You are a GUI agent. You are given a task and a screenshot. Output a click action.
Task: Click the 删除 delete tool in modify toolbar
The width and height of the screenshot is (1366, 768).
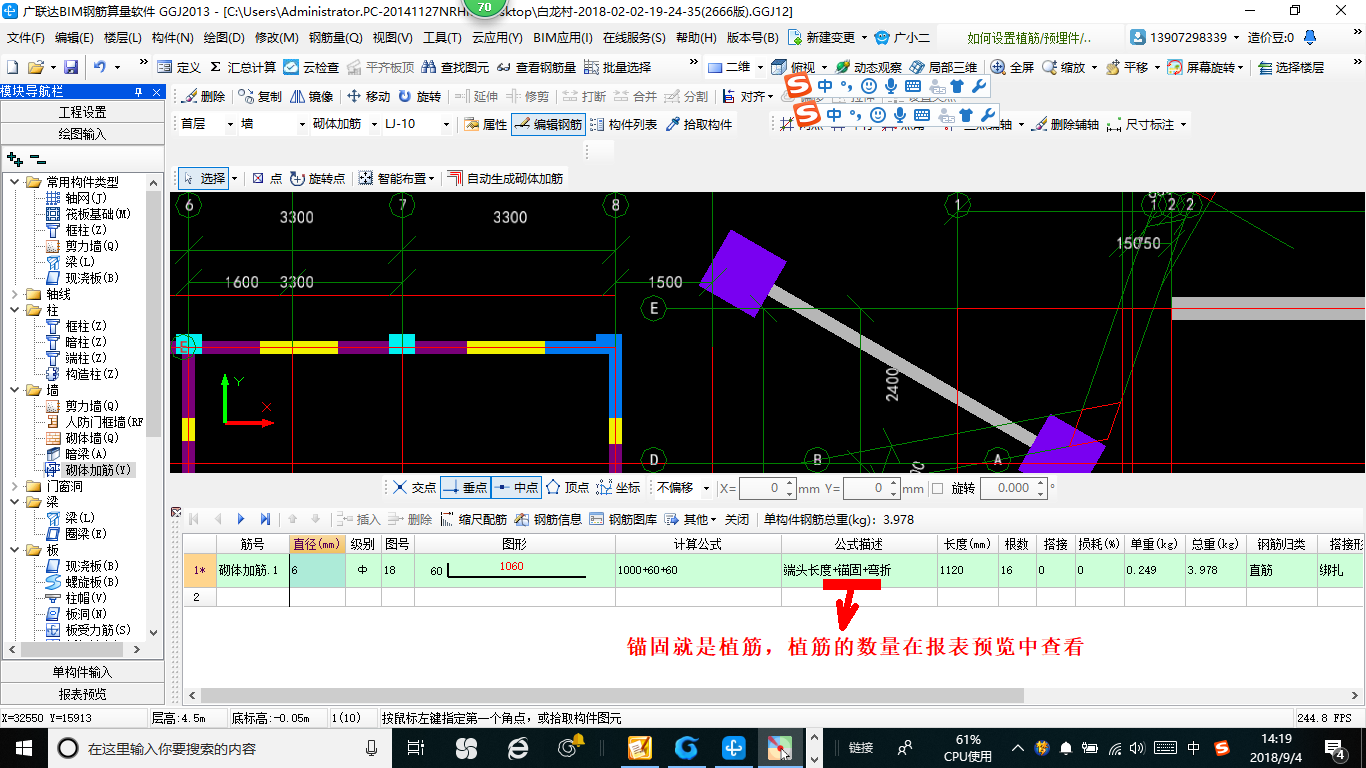(204, 97)
